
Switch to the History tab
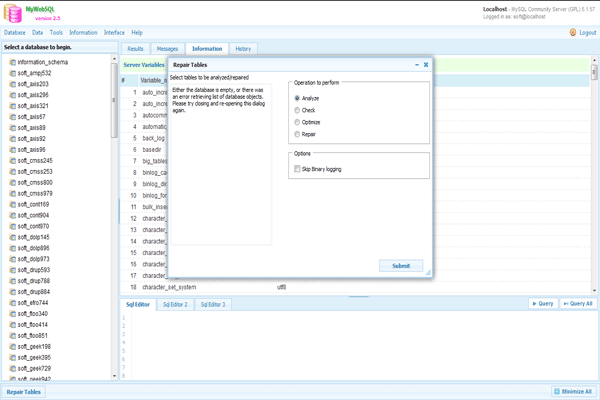243,48
